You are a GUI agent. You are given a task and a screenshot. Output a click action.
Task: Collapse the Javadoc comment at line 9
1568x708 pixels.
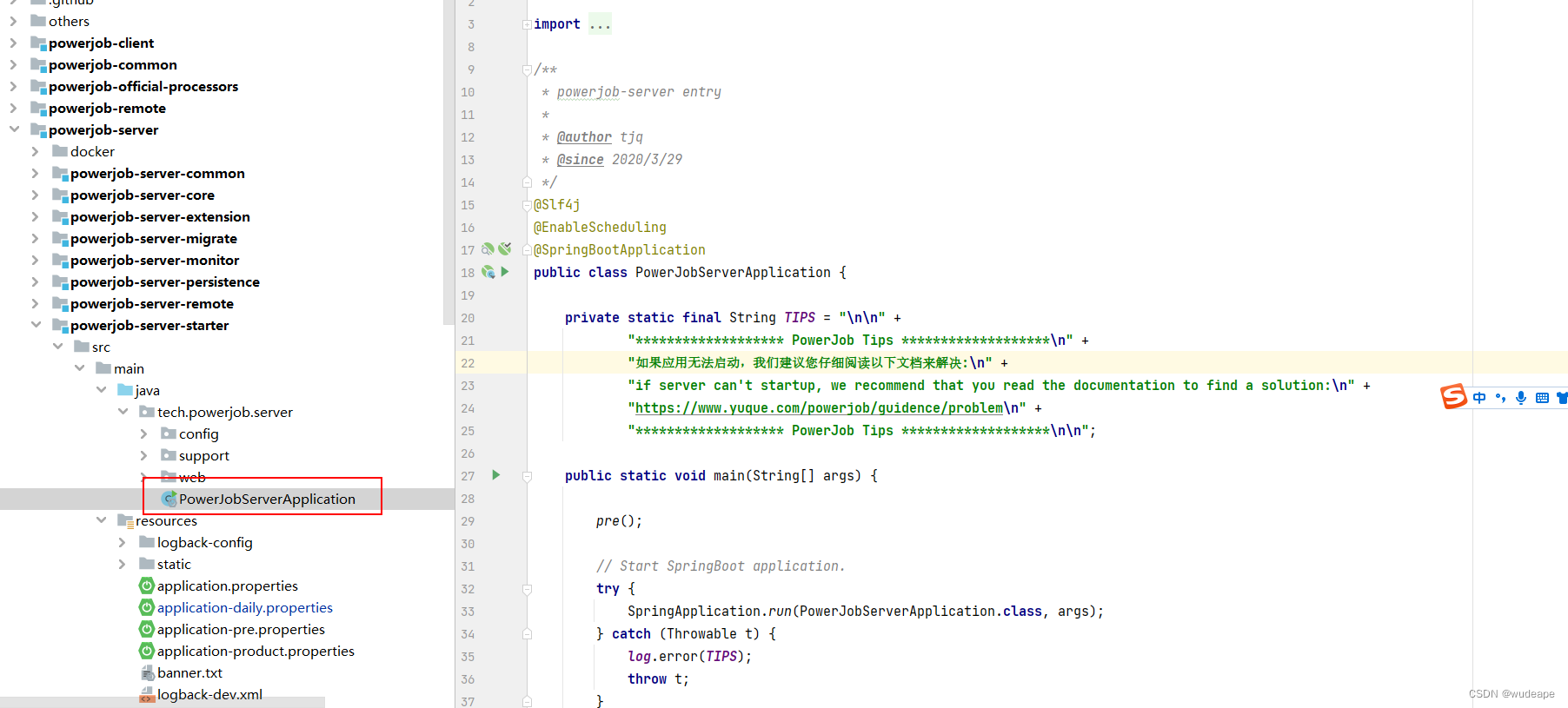coord(527,69)
